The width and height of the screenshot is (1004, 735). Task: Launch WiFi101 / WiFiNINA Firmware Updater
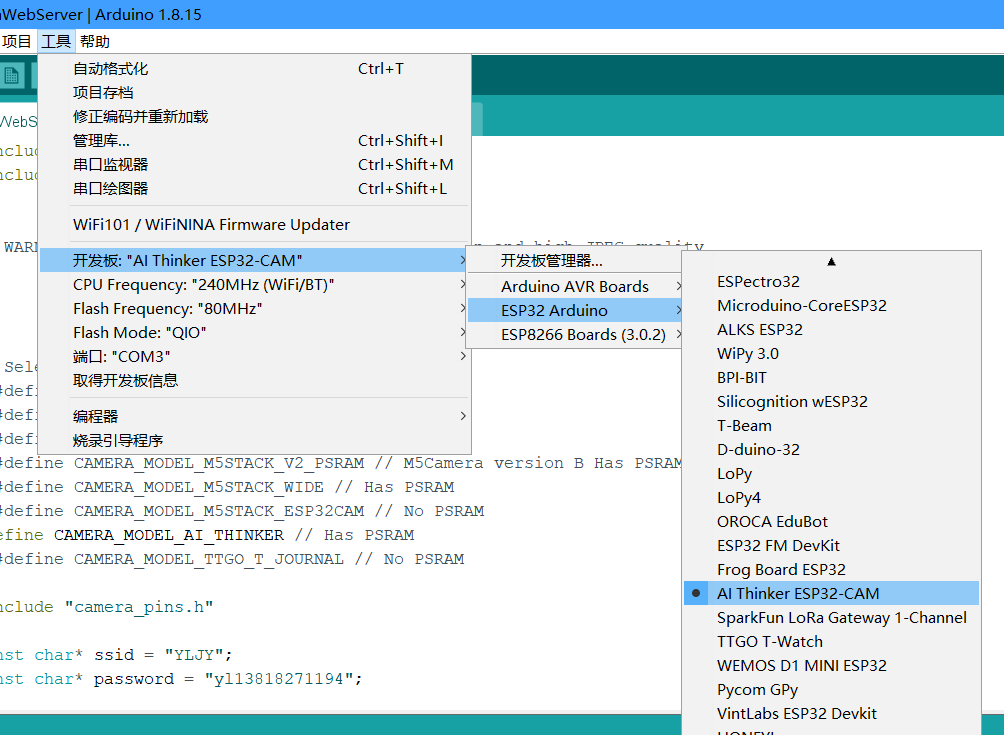tap(255, 225)
